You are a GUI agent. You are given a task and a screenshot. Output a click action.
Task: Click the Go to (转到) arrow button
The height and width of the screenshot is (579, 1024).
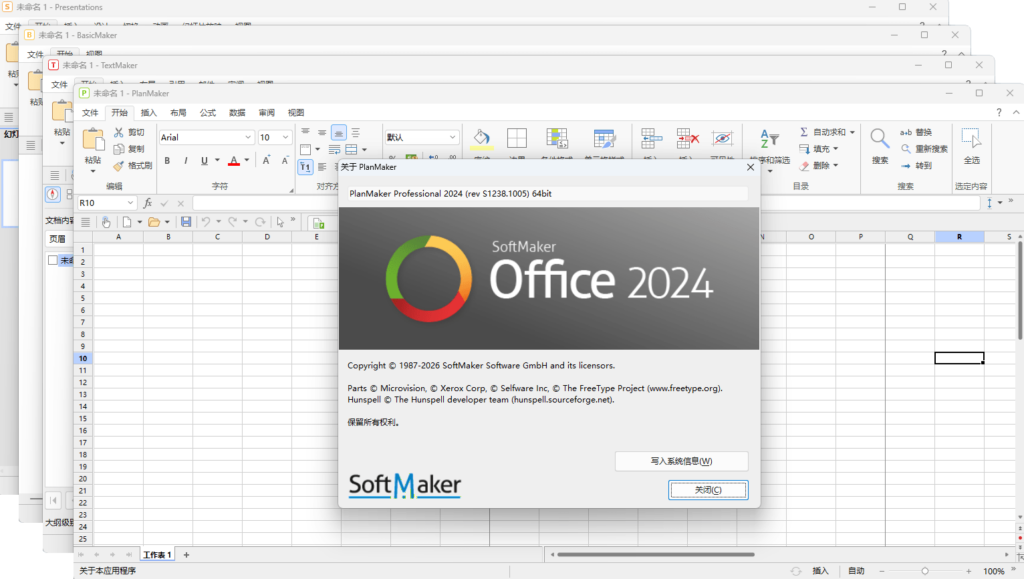(x=916, y=166)
